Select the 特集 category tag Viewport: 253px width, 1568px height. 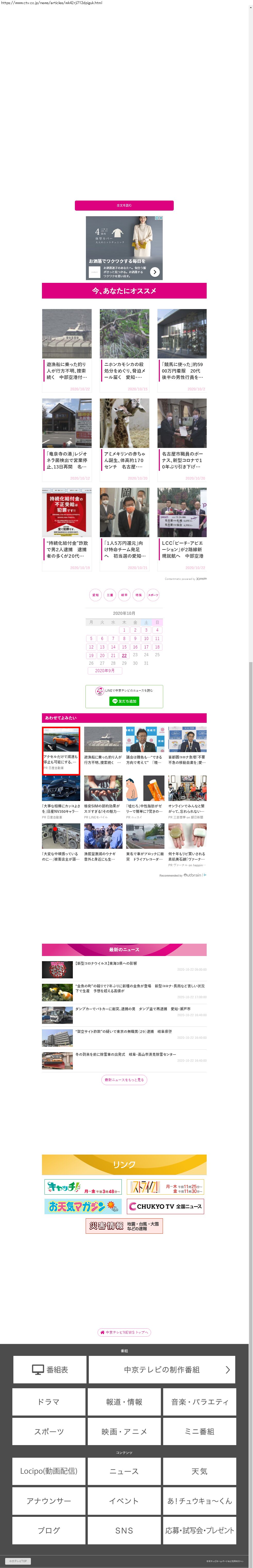pyautogui.click(x=138, y=595)
